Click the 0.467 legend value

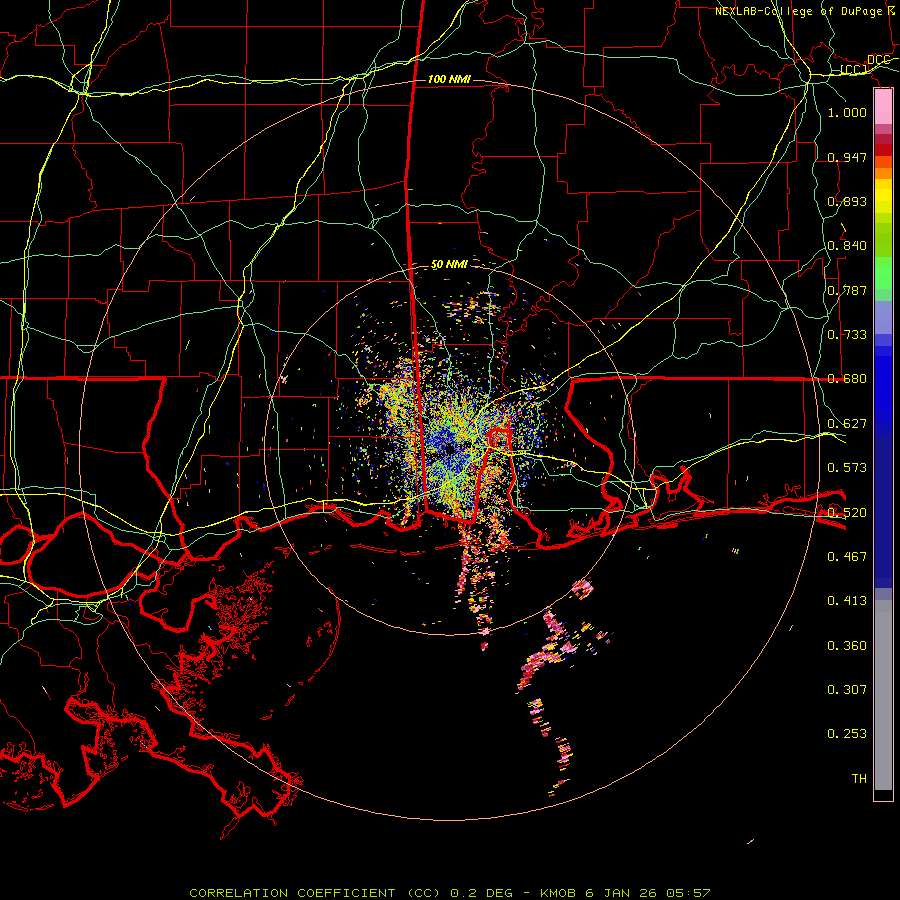(847, 557)
